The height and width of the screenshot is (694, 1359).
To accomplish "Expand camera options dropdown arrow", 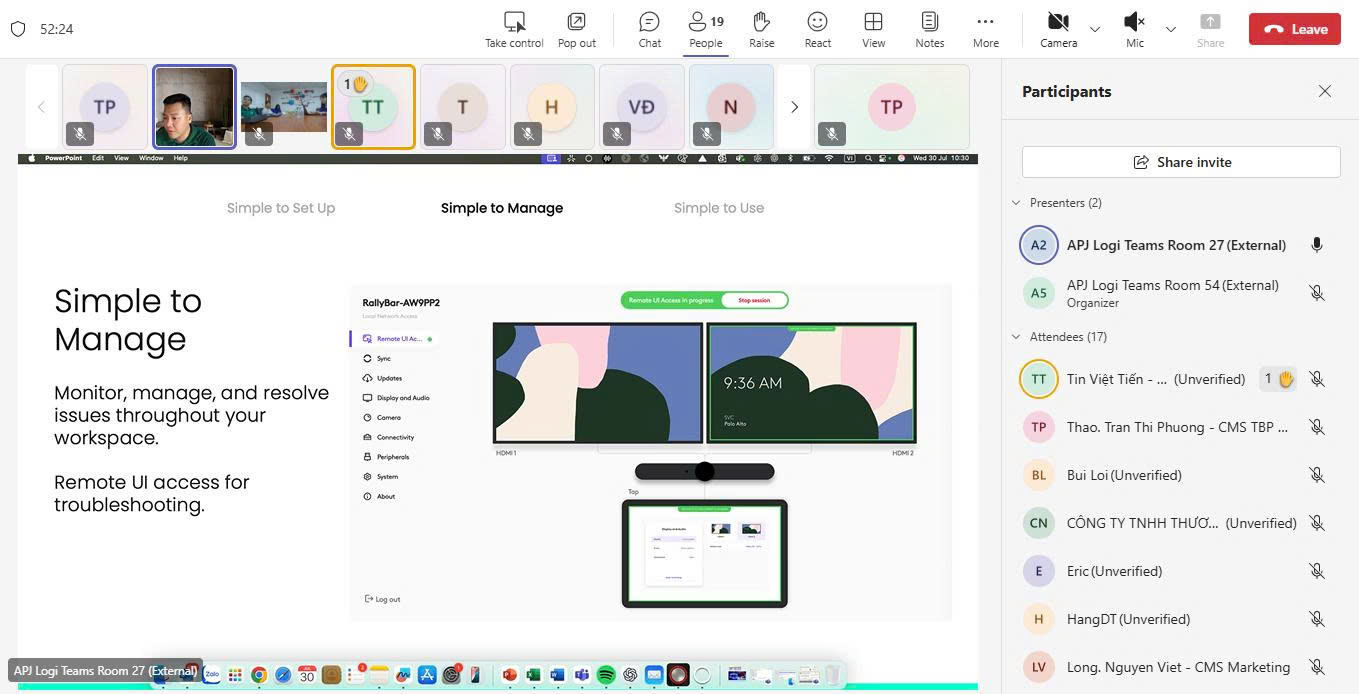I will (x=1095, y=30).
